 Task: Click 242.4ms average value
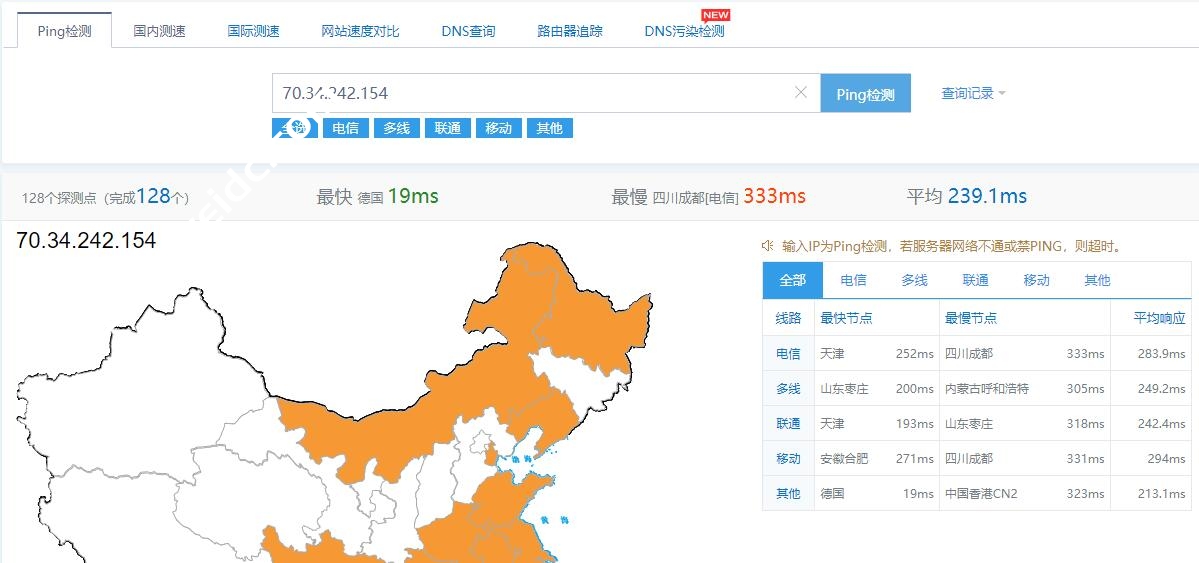1162,423
